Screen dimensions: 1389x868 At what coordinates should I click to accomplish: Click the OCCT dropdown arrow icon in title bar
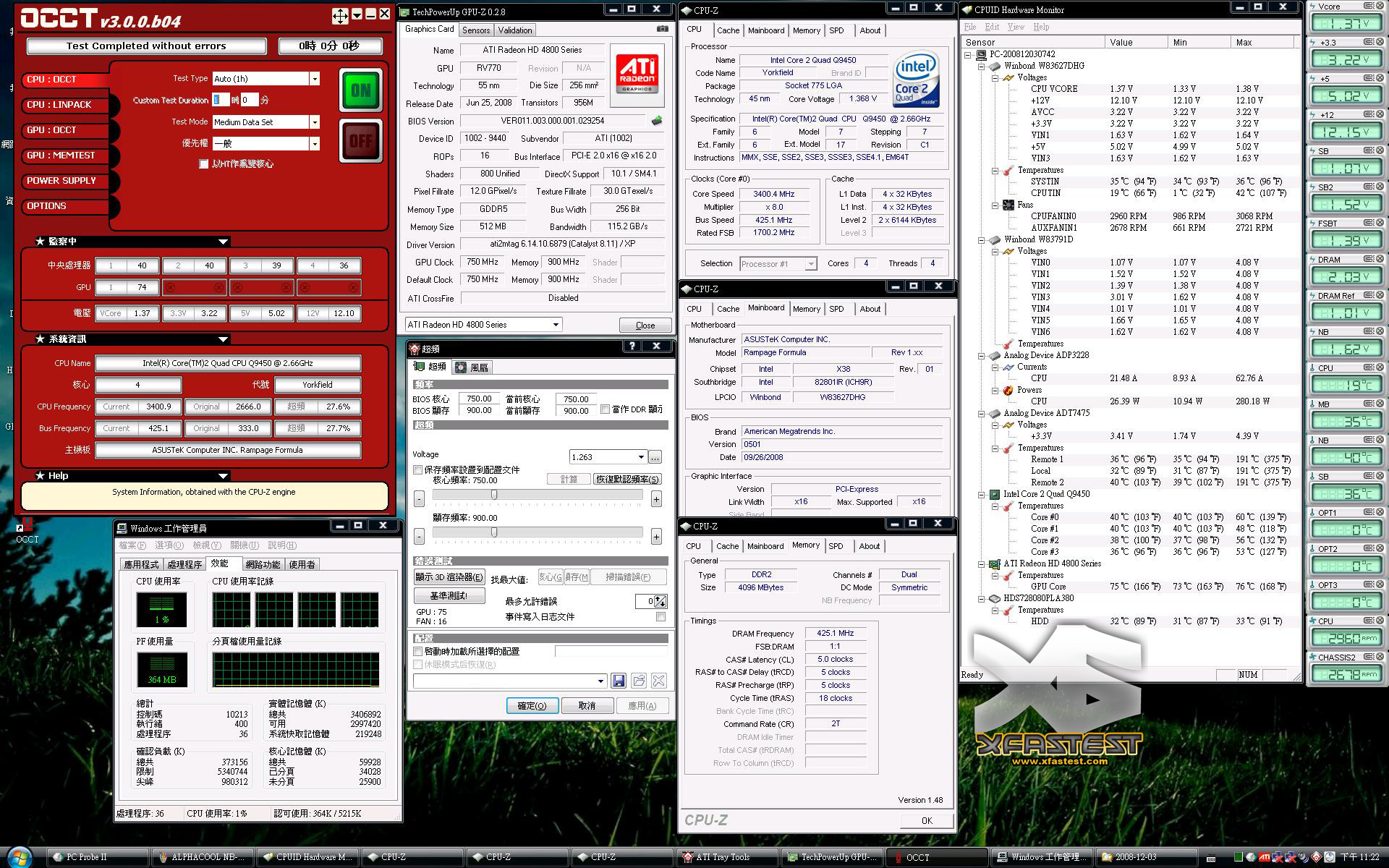point(357,15)
